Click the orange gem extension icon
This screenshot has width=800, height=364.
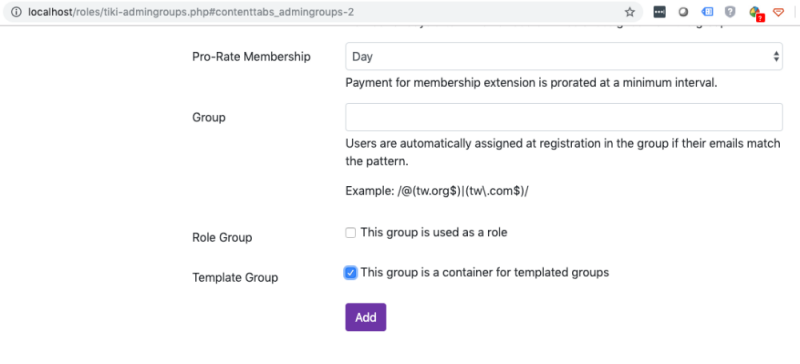[778, 12]
